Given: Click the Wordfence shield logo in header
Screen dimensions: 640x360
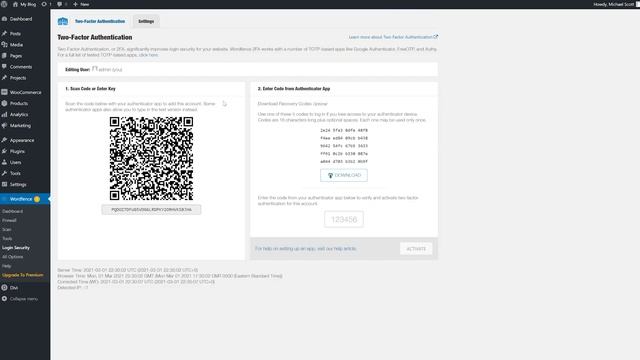Looking at the screenshot, I should point(63,21).
